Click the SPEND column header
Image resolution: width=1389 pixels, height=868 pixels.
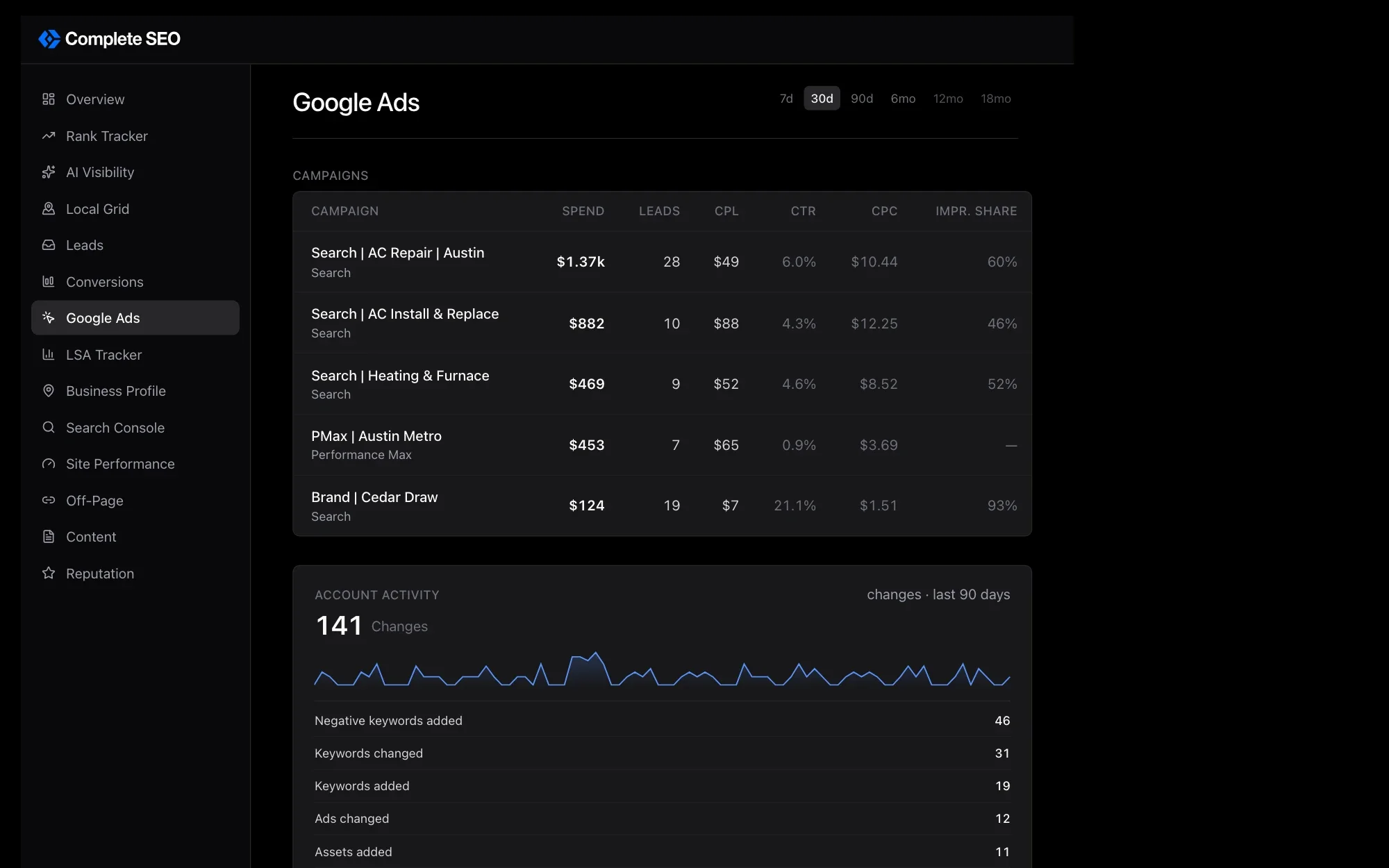click(583, 211)
